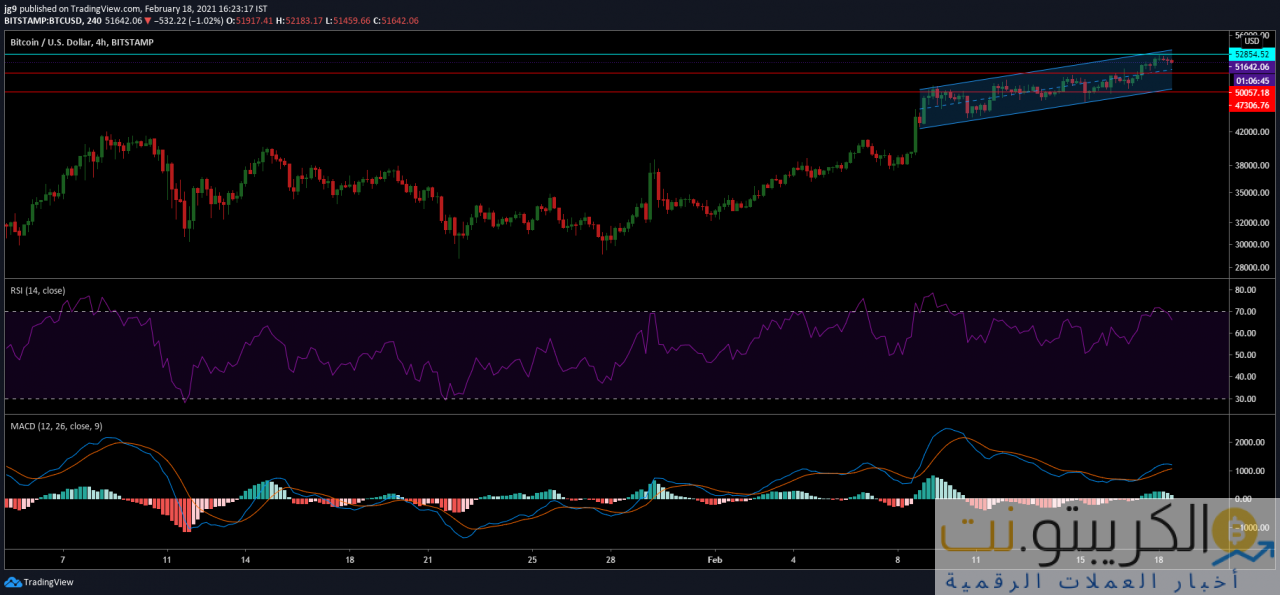1280x595 pixels.
Task: Click the '21' date on the time axis
Action: 427,561
